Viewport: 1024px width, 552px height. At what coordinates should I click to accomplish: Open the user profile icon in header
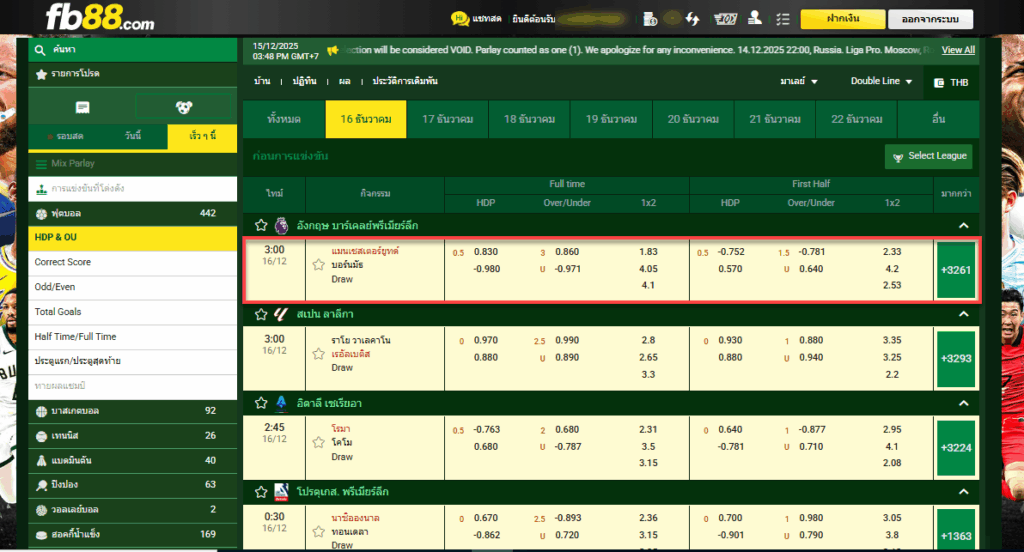point(755,18)
